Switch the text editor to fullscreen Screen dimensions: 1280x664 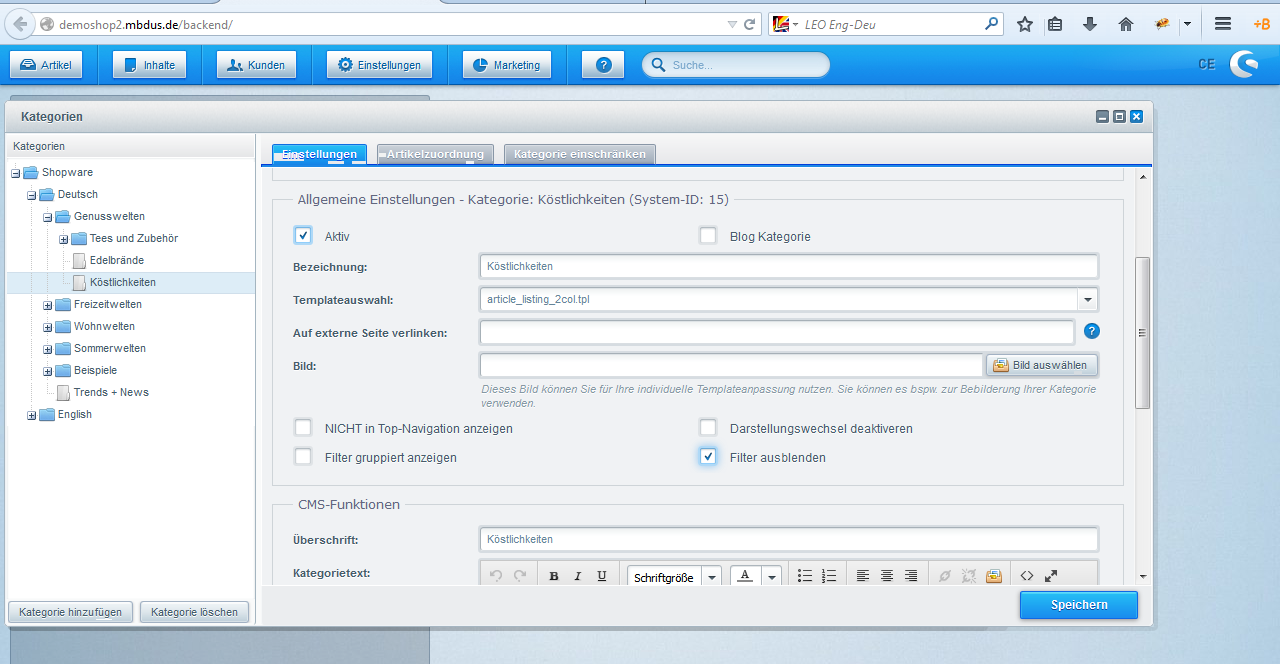point(1051,576)
